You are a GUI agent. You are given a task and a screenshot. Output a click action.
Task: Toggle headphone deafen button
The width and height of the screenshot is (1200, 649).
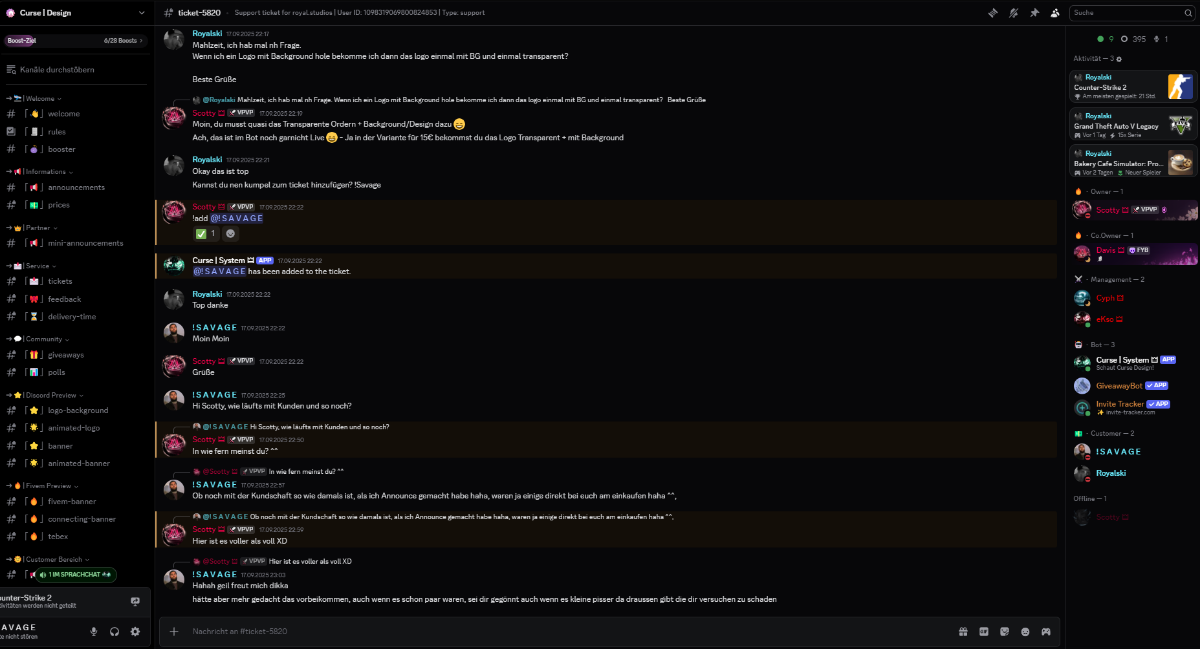point(115,631)
